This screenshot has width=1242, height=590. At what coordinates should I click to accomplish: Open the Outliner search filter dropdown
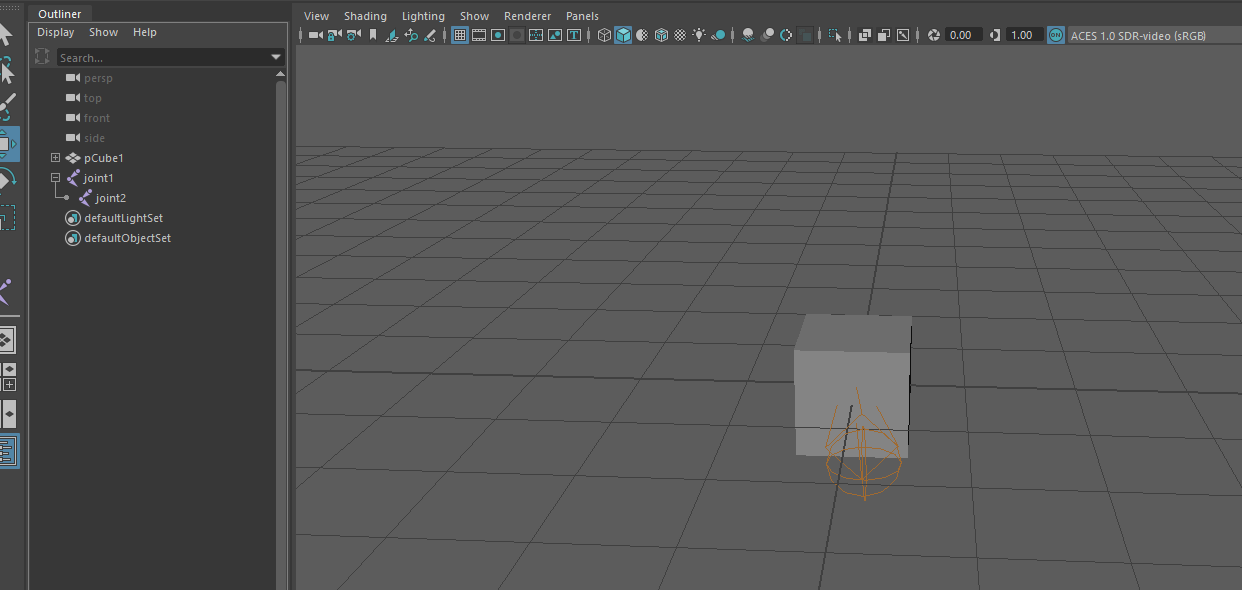click(275, 57)
